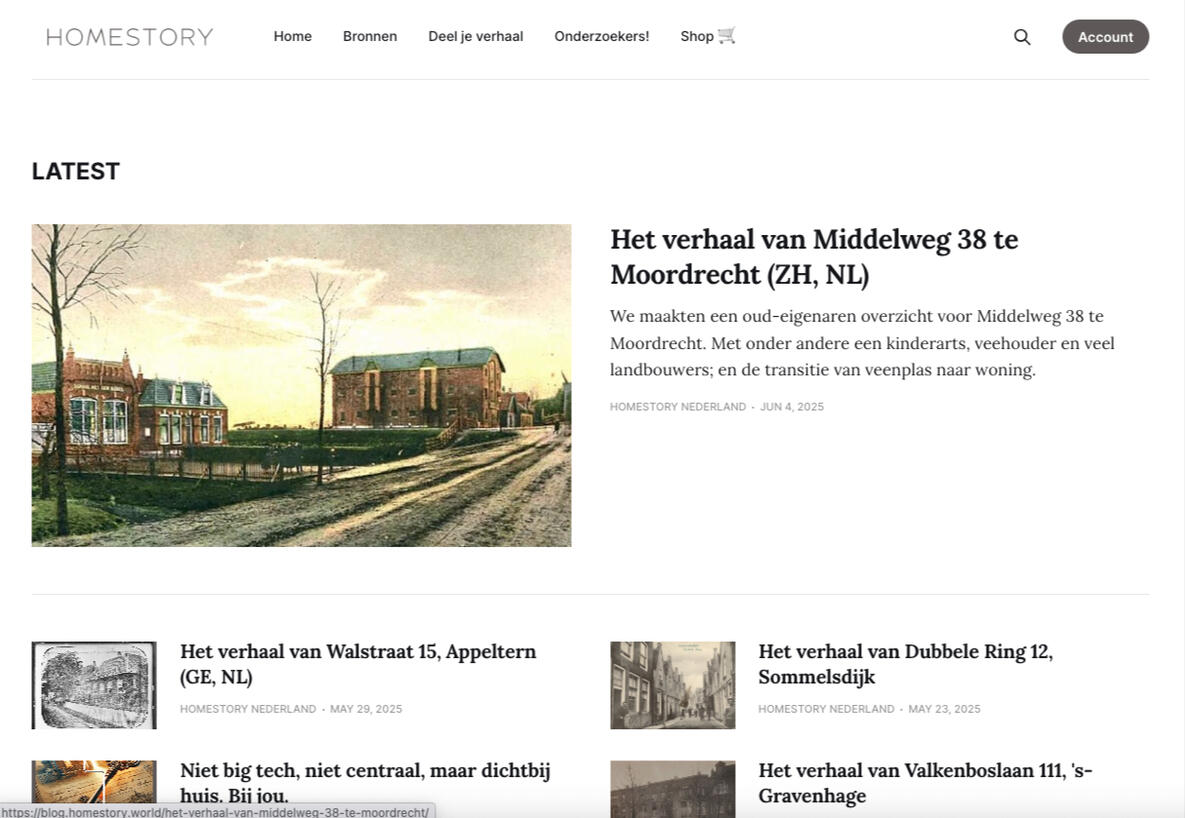Viewport: 1185px width, 818px height.
Task: Open the Valkenboslaan 111 building thumbnail
Action: (673, 789)
